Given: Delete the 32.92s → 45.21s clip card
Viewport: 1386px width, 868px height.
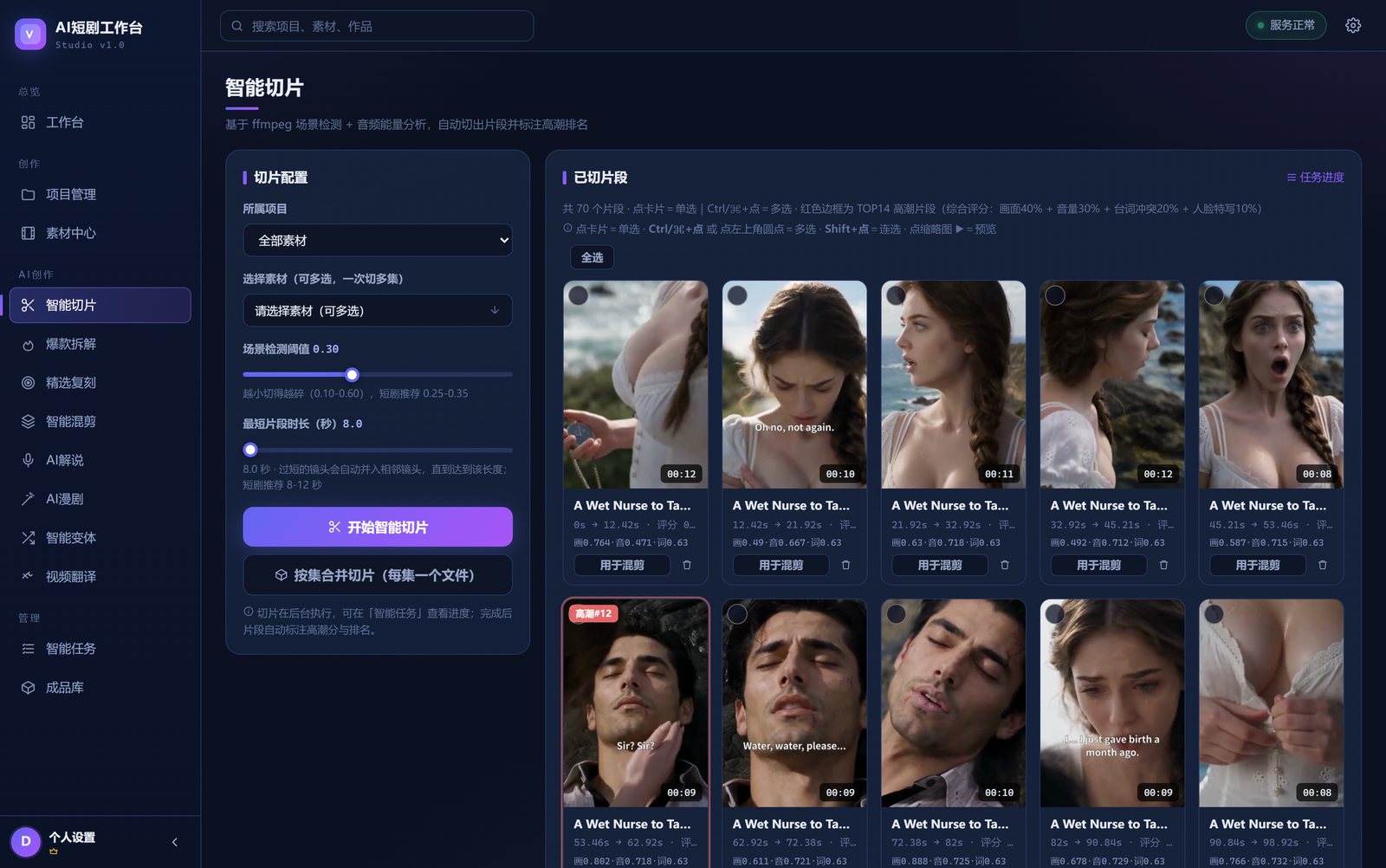Looking at the screenshot, I should coord(1163,565).
